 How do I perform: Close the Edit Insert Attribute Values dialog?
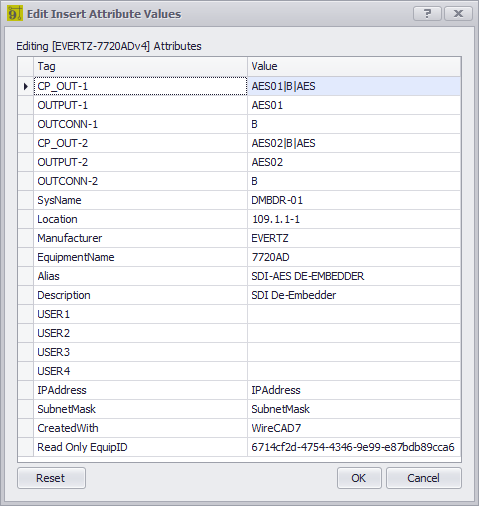(458, 14)
